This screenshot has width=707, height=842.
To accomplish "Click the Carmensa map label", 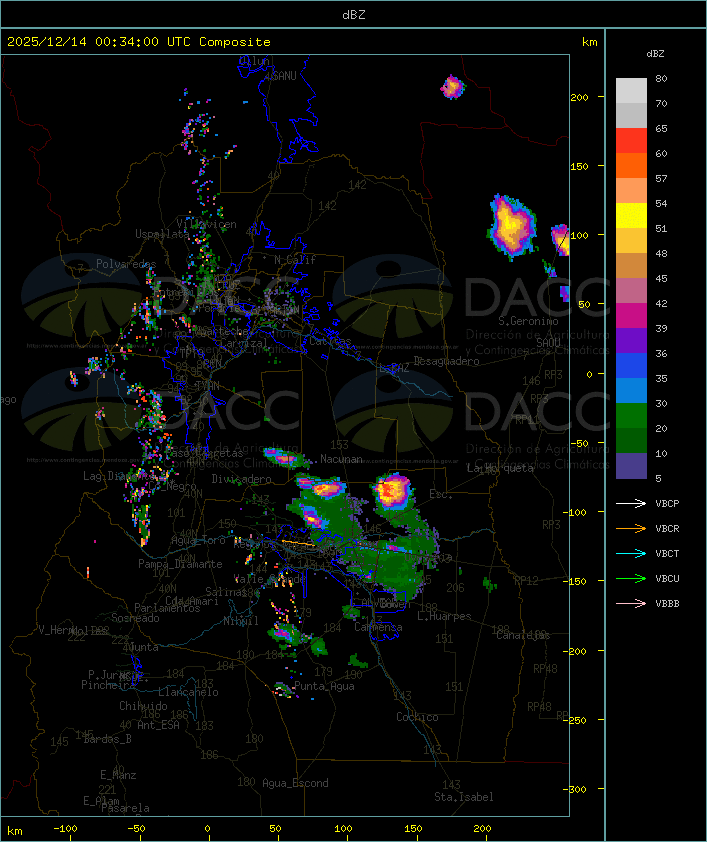I will click(378, 627).
